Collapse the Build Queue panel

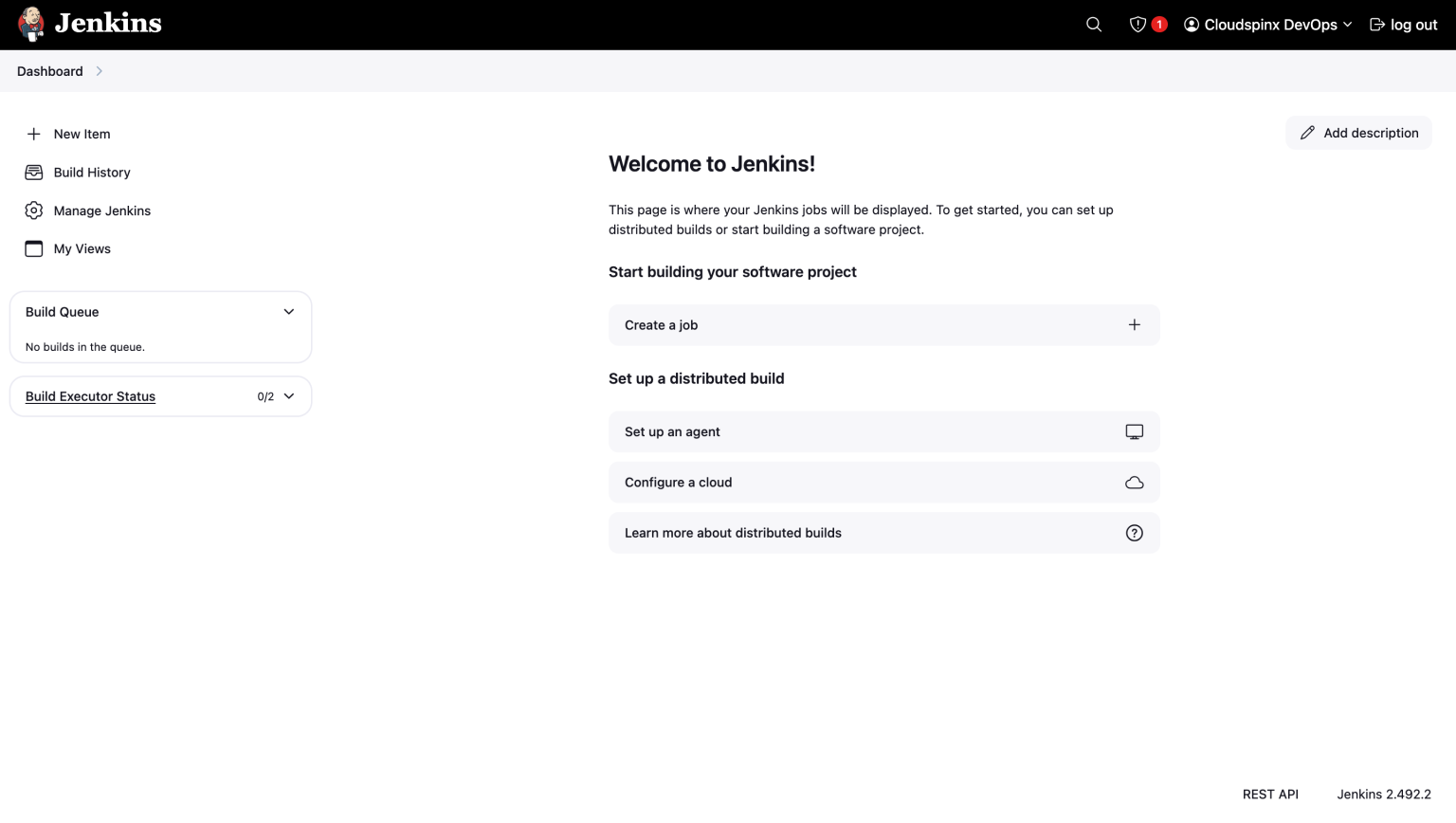click(289, 311)
